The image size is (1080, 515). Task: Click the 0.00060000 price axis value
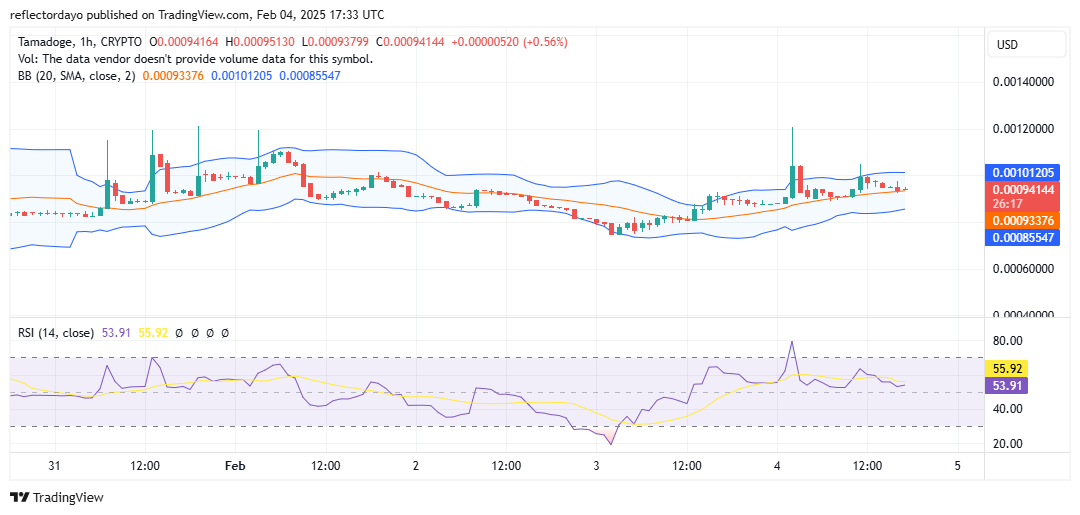[1024, 269]
